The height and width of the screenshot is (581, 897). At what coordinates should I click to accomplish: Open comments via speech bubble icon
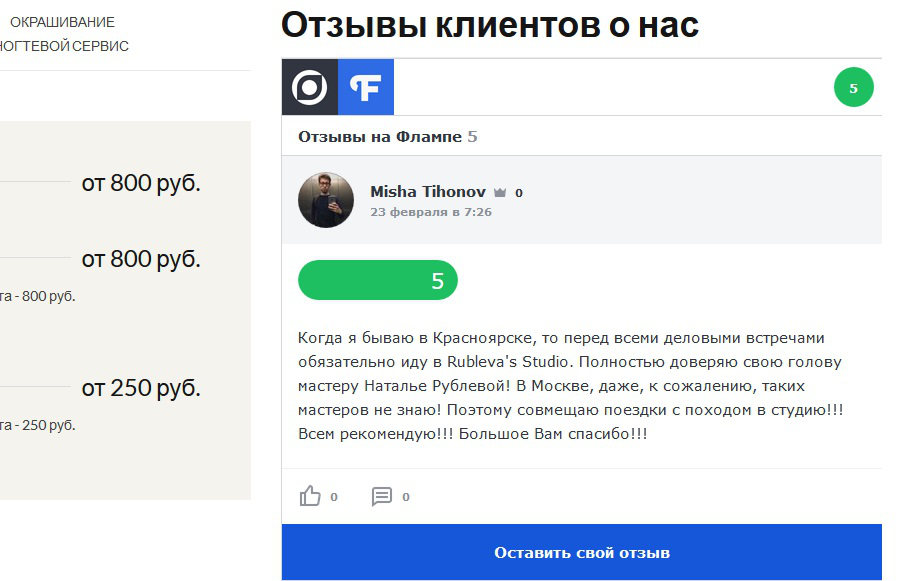pos(382,496)
